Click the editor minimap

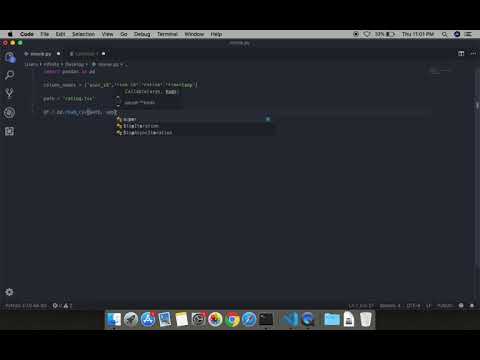click(441, 71)
